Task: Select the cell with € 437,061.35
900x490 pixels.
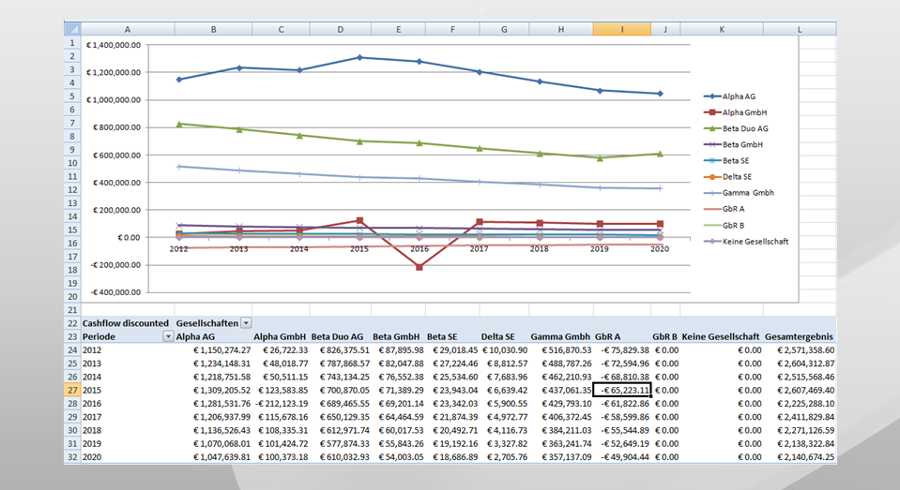Action: (x=560, y=390)
